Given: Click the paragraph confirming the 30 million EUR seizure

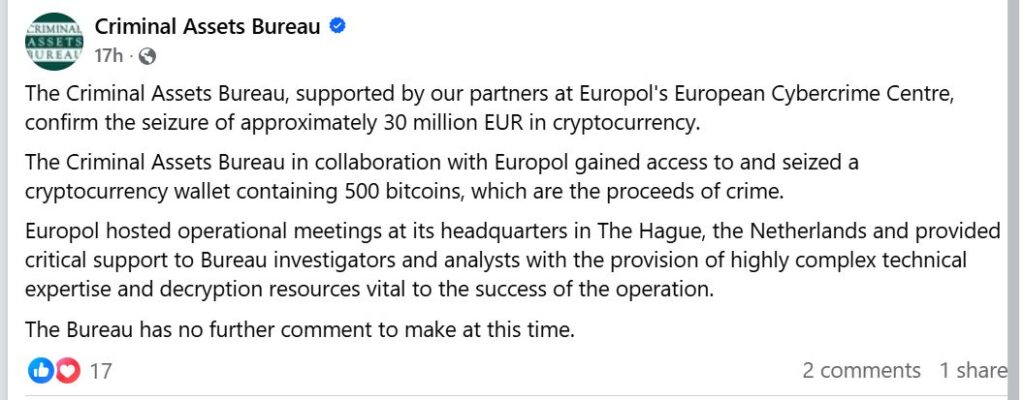Looking at the screenshot, I should pos(500,109).
